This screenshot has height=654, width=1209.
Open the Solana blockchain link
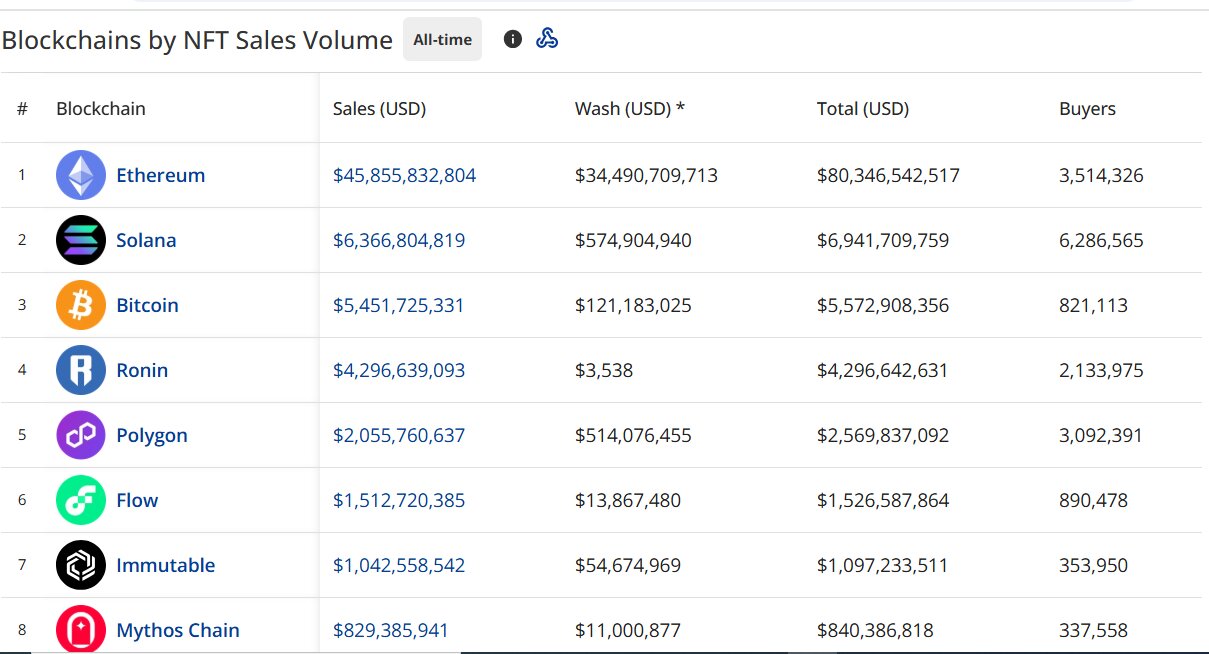click(x=146, y=240)
